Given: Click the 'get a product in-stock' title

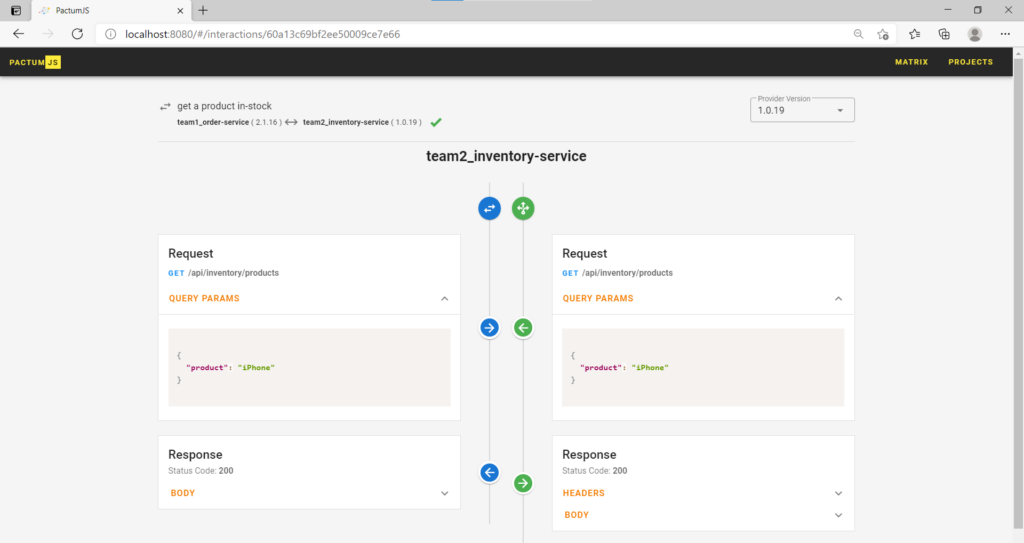Looking at the screenshot, I should click(224, 106).
